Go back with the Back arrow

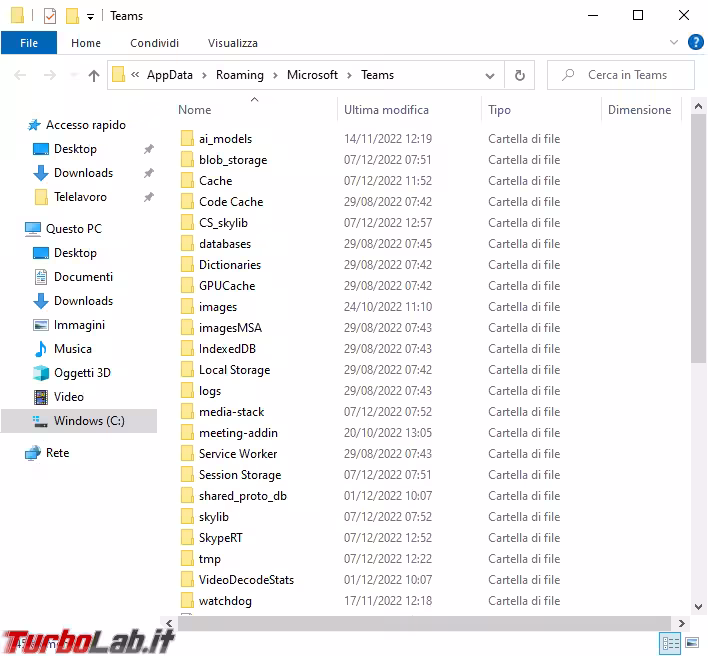click(x=21, y=75)
